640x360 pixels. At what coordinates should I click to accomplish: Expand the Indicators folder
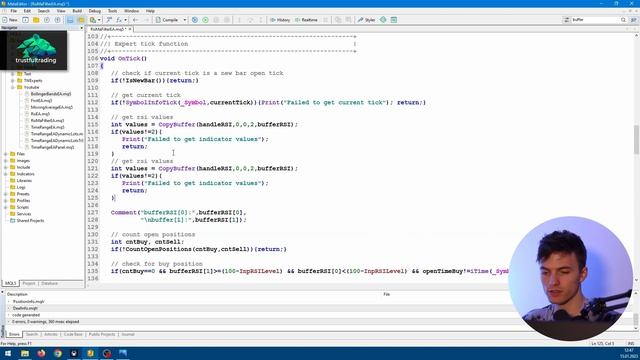point(6,174)
